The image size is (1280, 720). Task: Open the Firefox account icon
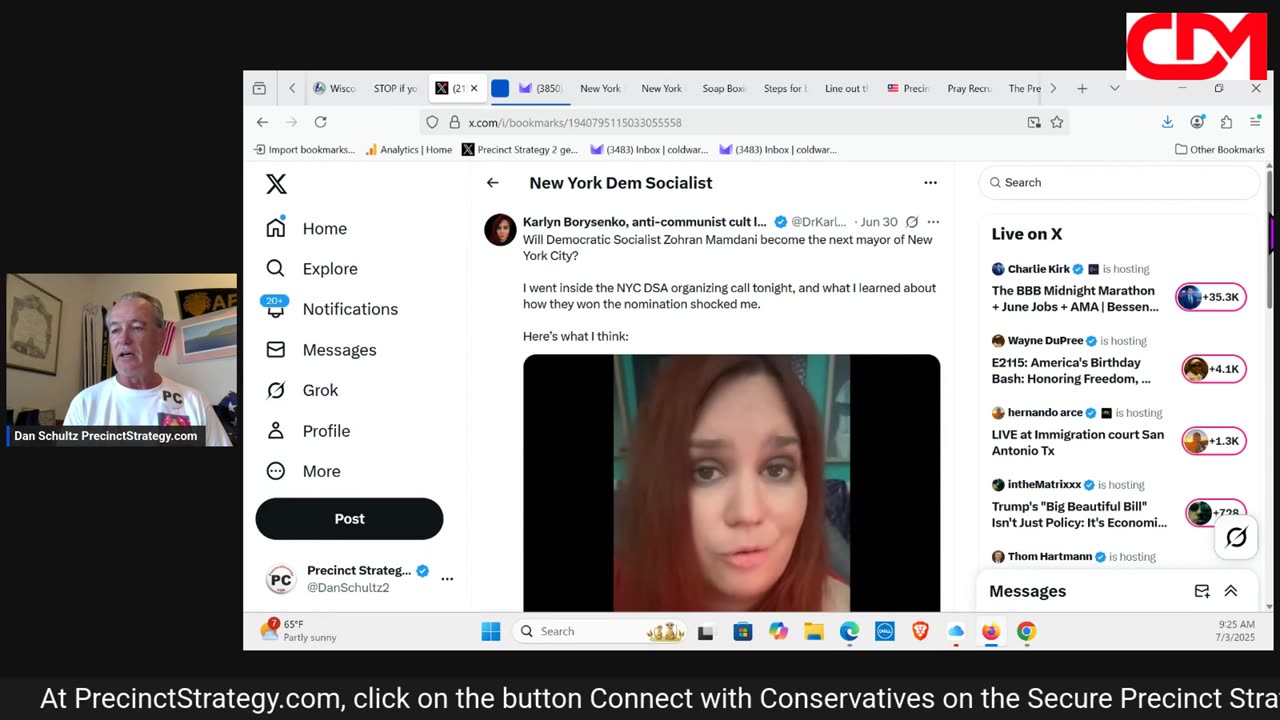(x=1197, y=122)
